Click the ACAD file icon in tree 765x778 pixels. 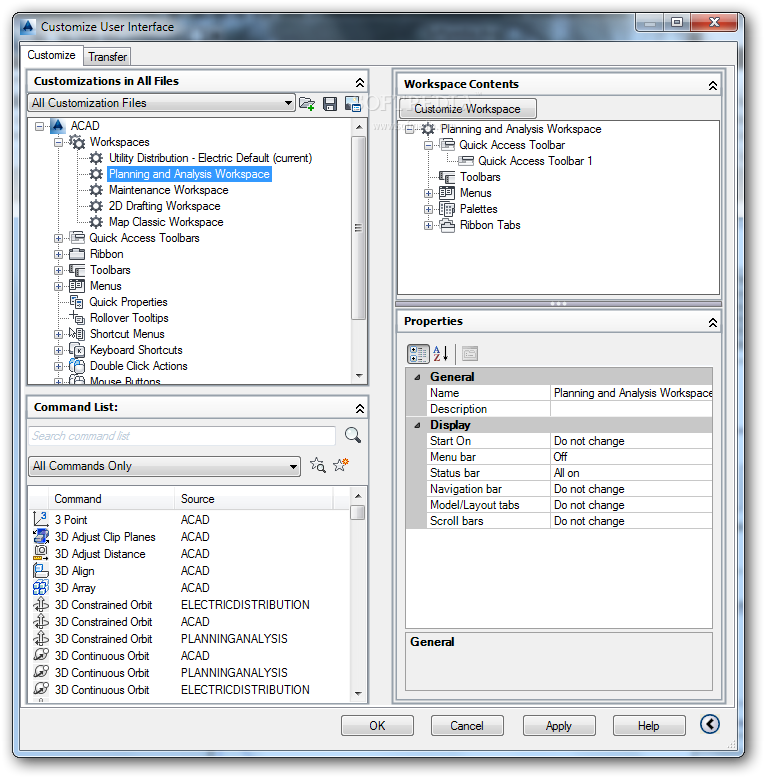(x=58, y=126)
